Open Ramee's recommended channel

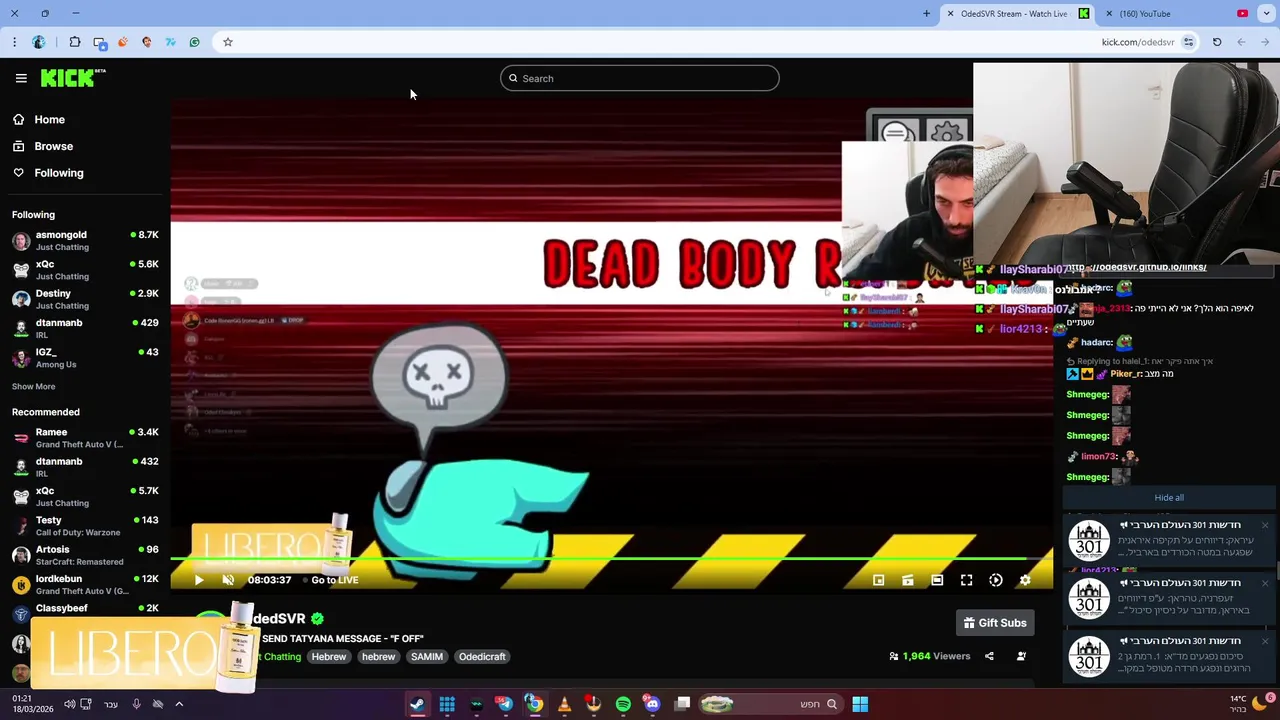[x=85, y=437]
